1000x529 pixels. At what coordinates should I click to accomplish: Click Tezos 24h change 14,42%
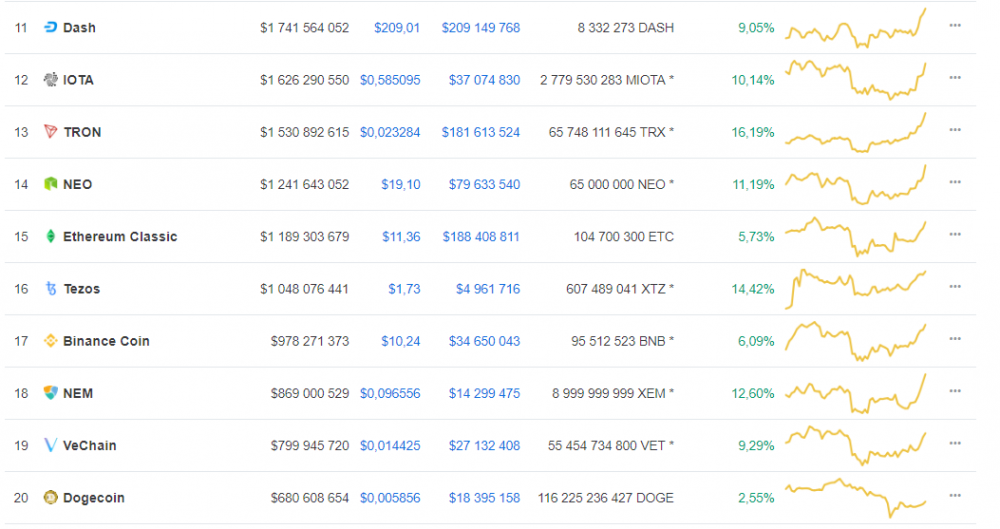[x=753, y=289]
